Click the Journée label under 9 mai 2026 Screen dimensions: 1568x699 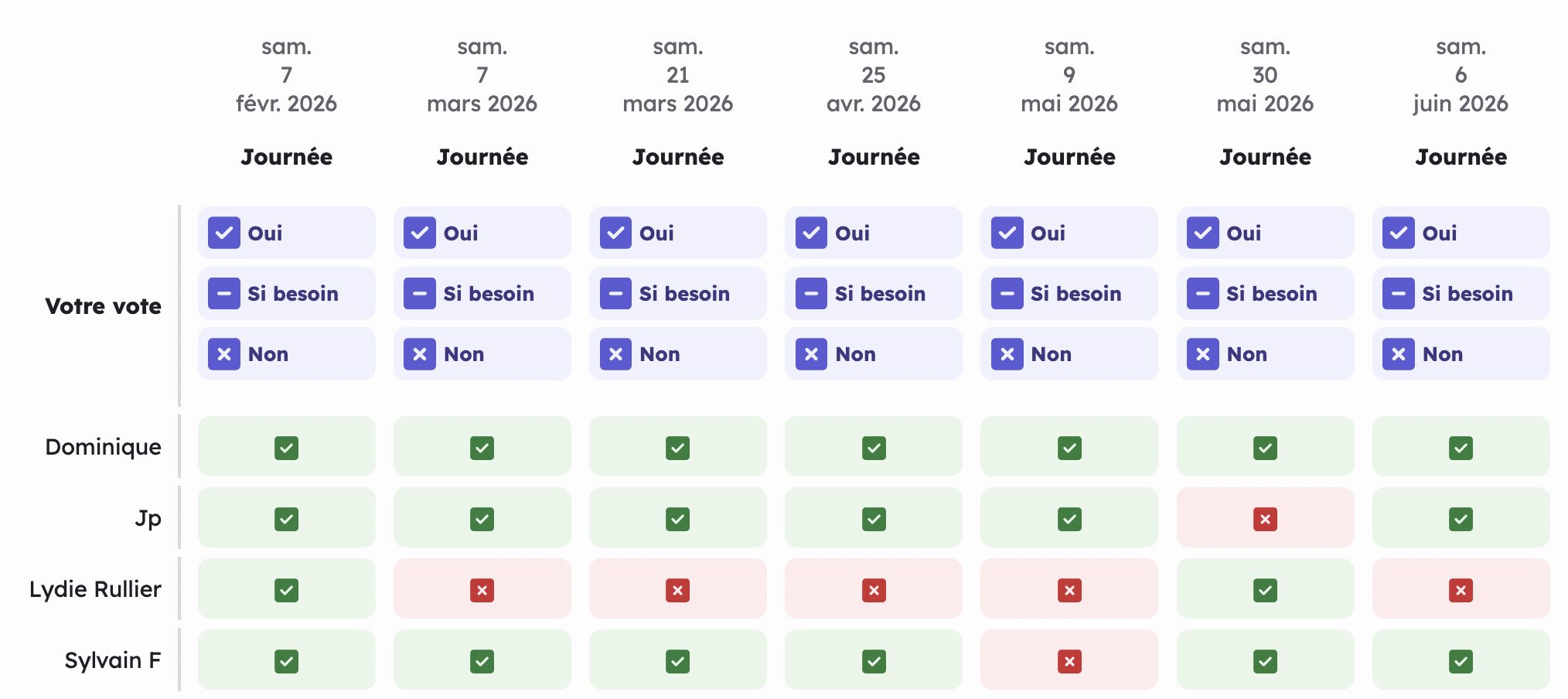pyautogui.click(x=1069, y=157)
